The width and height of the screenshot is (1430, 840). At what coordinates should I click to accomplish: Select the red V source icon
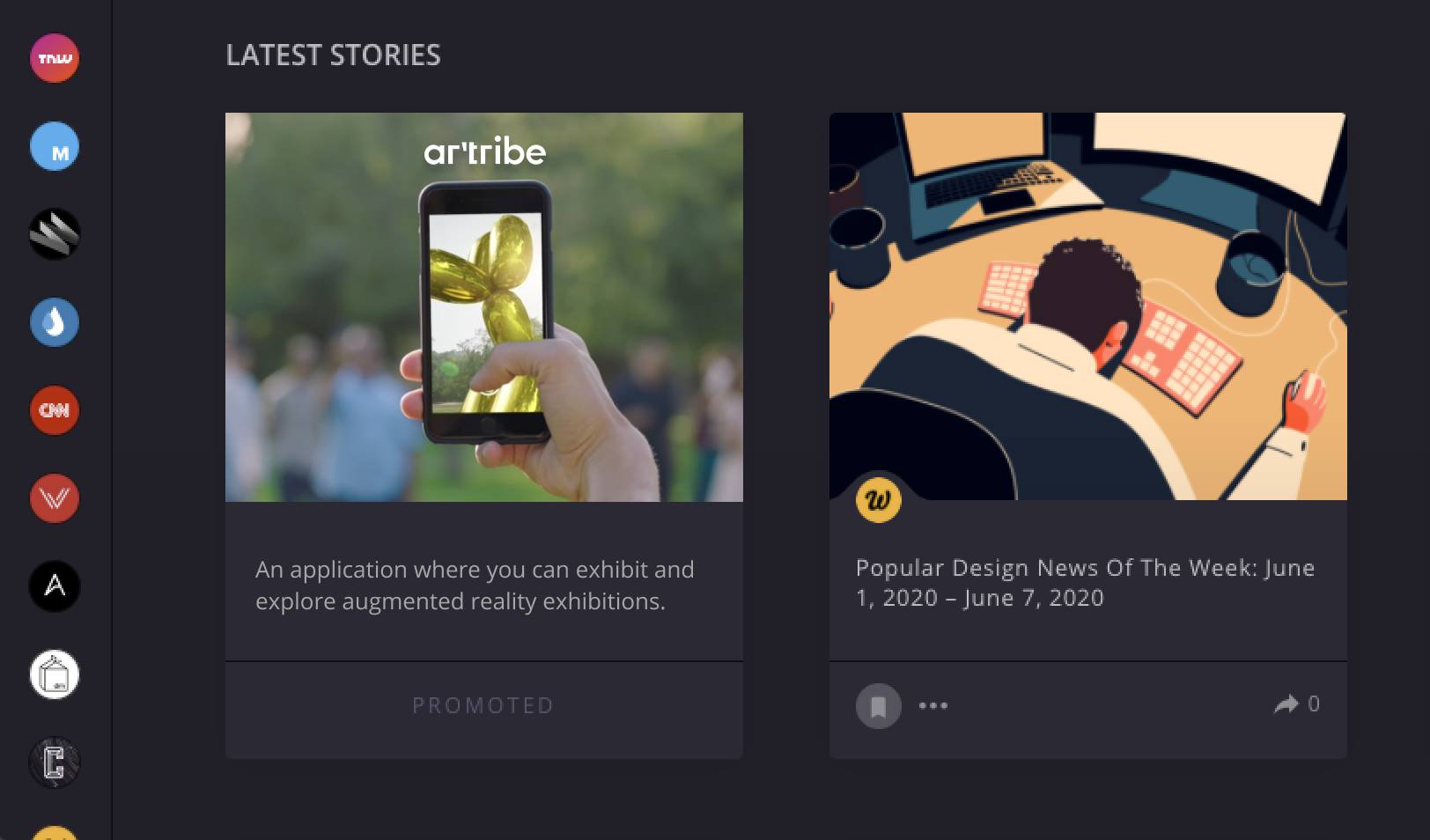click(55, 498)
